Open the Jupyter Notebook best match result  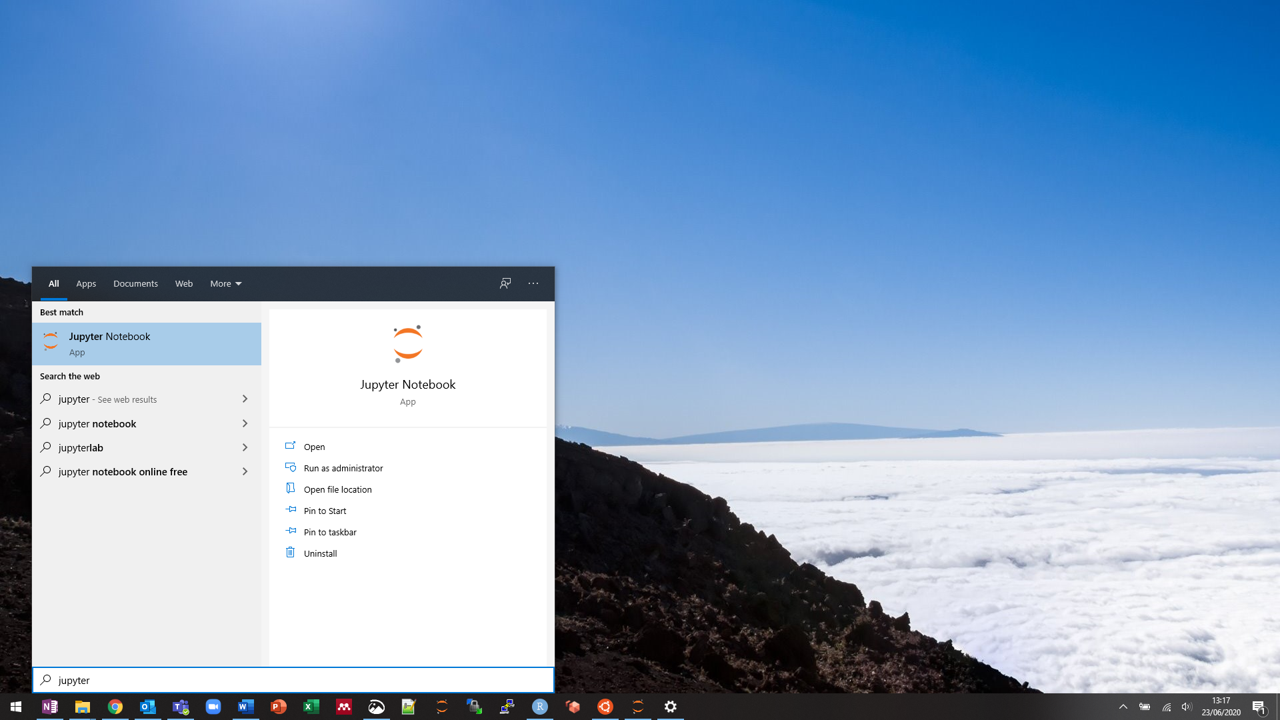[x=147, y=344]
